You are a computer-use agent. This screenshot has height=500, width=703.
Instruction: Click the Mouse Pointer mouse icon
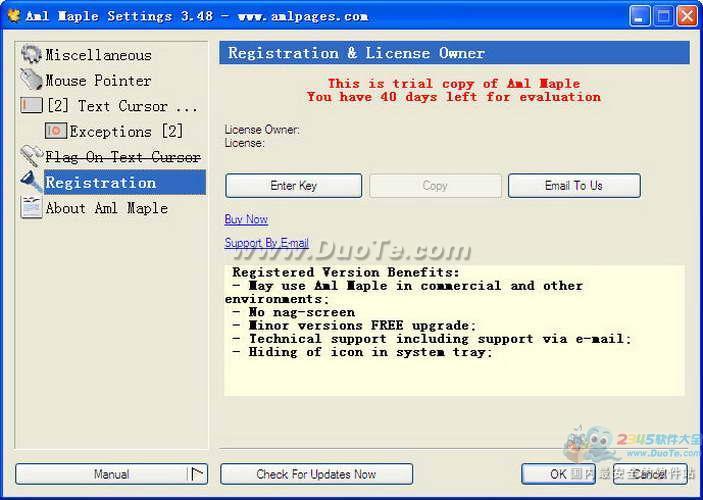click(x=31, y=80)
